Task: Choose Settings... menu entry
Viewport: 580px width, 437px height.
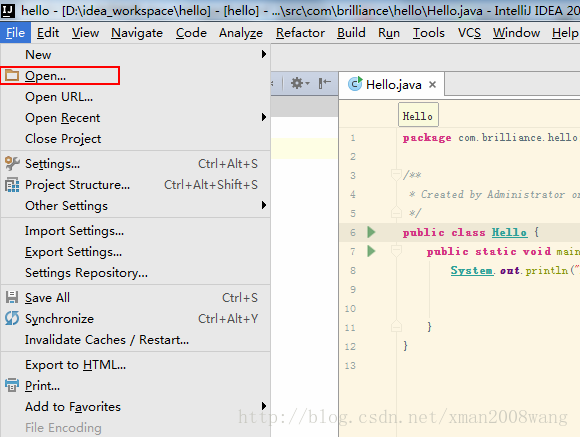Action: click(135, 164)
